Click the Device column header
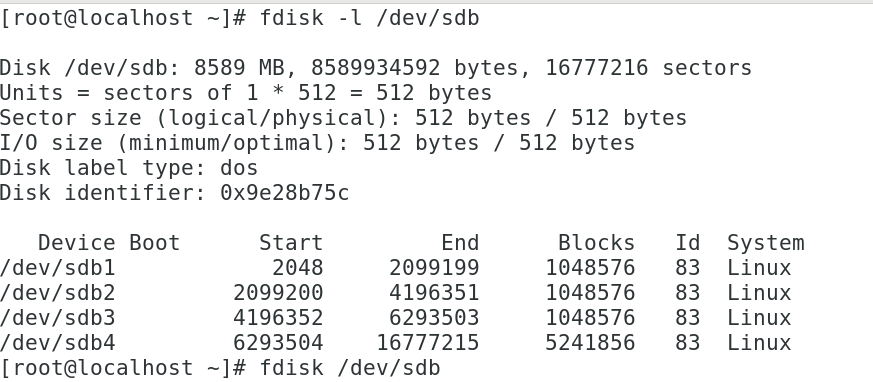 point(77,243)
